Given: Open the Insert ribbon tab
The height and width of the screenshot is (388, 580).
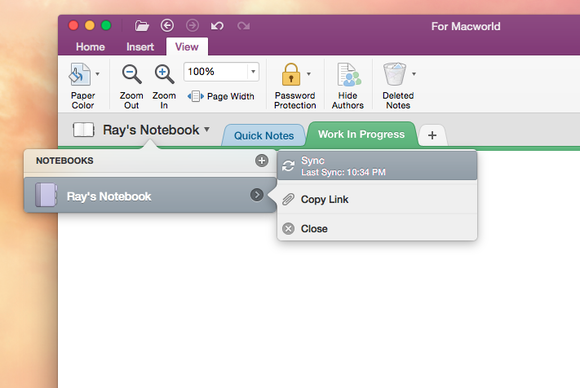Looking at the screenshot, I should coord(140,47).
